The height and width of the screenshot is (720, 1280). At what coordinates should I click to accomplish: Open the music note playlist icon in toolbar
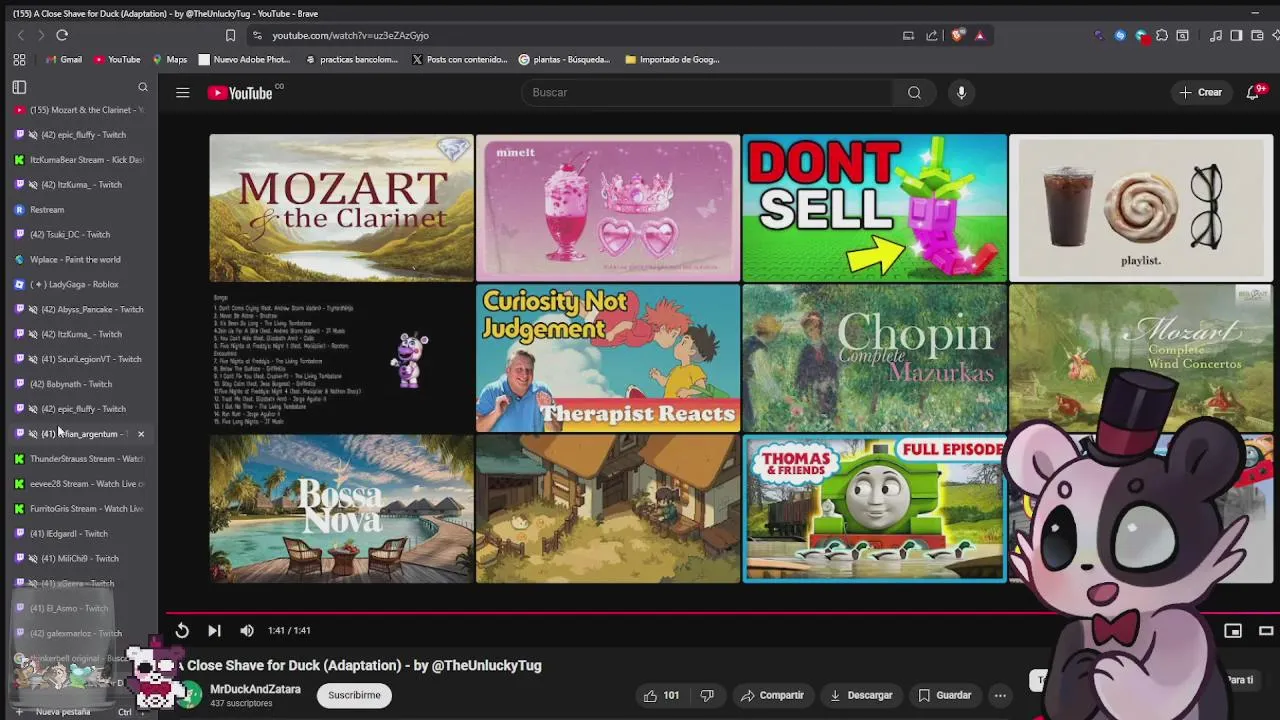click(1216, 35)
